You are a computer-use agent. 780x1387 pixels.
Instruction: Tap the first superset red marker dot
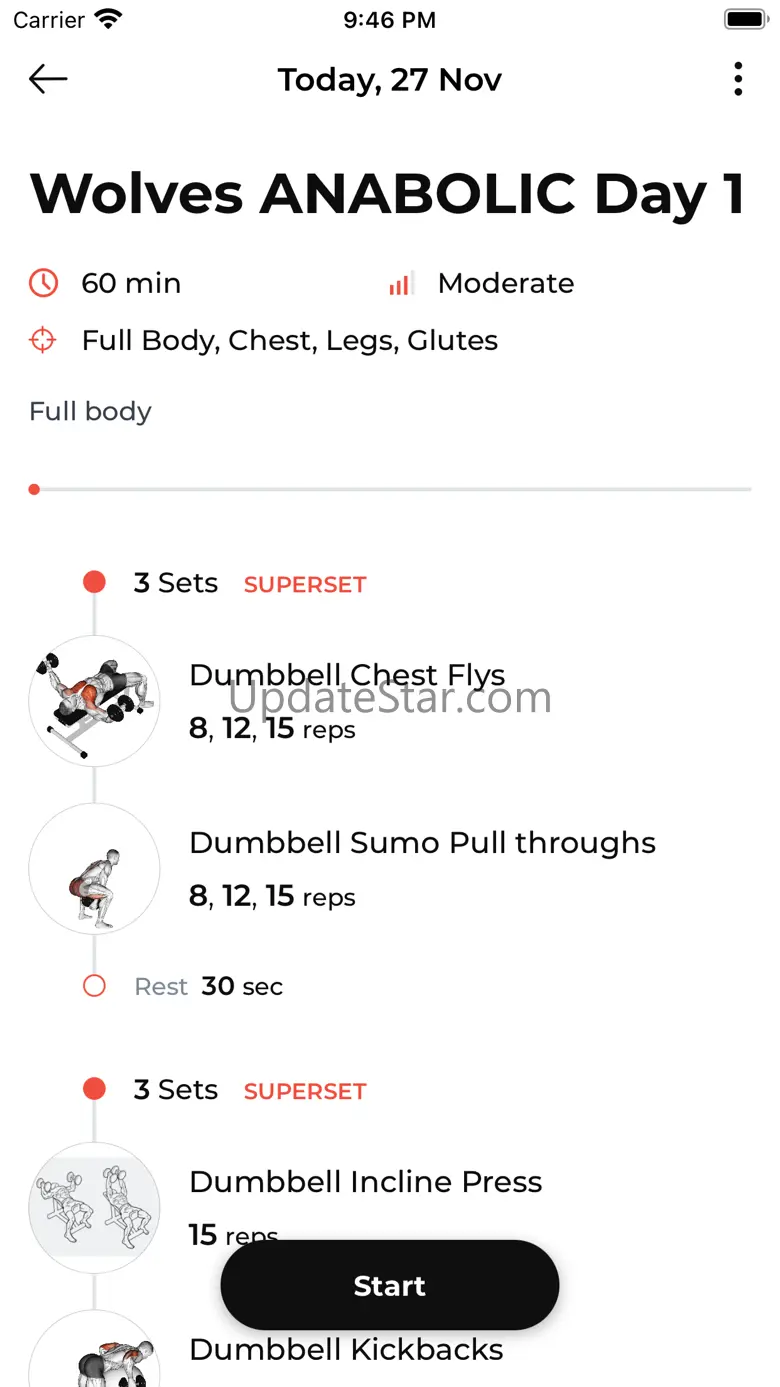(94, 583)
